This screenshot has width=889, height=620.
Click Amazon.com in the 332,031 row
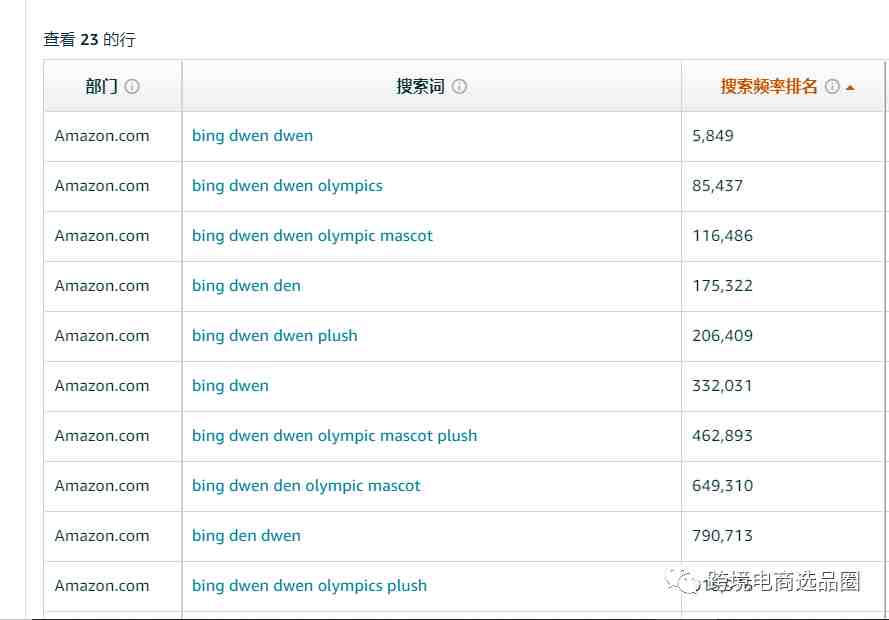click(102, 386)
